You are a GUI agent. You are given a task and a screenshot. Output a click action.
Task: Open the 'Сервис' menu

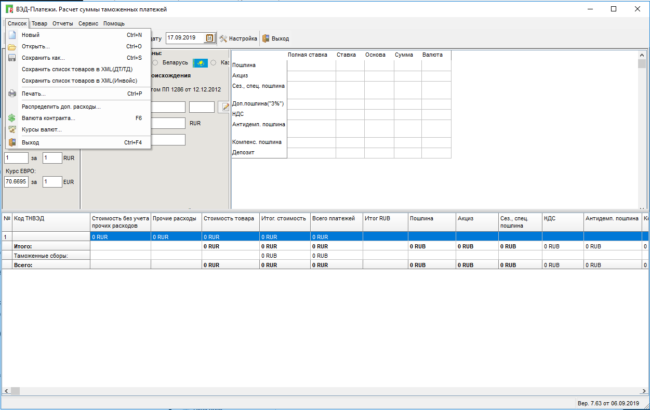[88, 22]
